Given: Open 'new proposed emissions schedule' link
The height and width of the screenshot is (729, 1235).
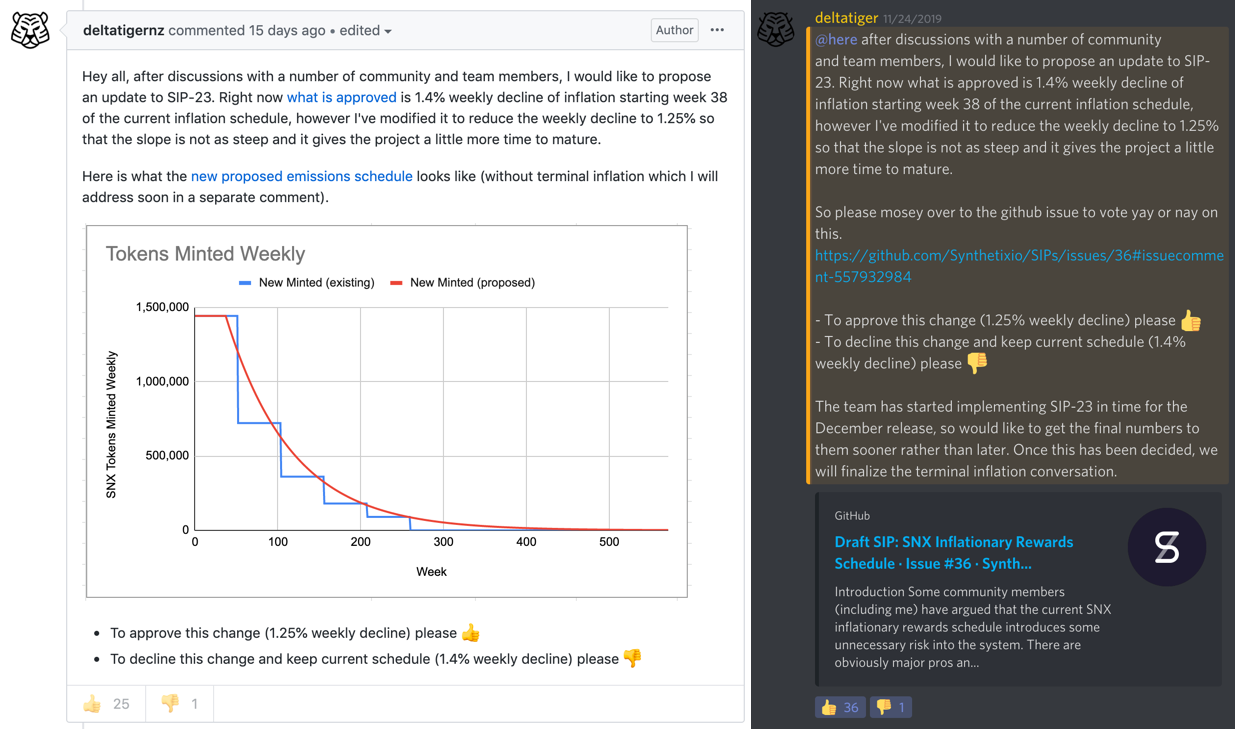Looking at the screenshot, I should pos(301,176).
